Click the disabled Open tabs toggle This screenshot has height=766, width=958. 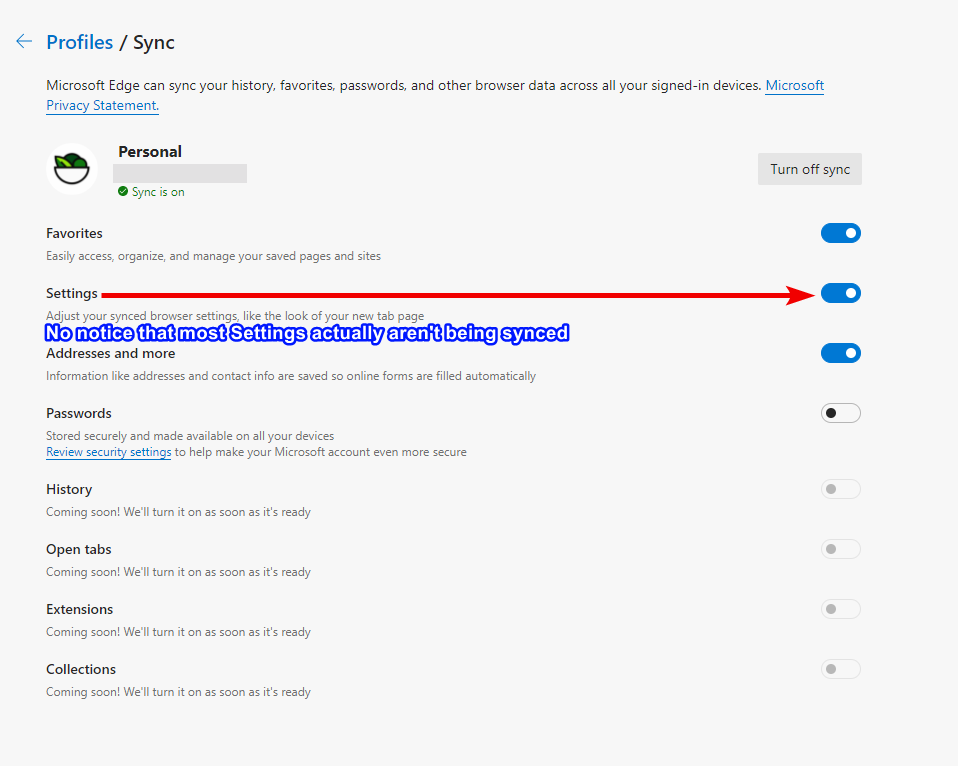[840, 549]
